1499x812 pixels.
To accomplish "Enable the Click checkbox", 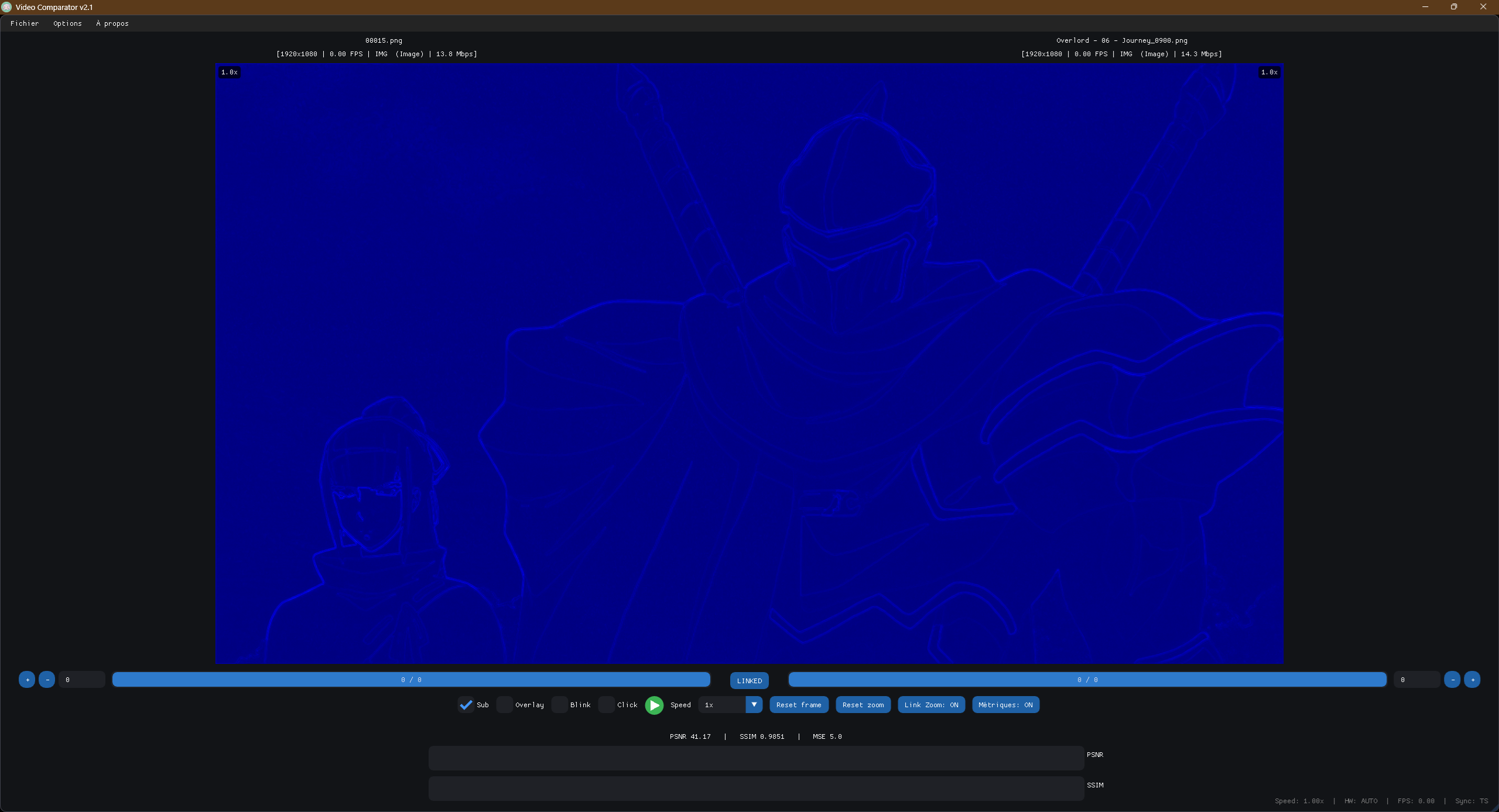I will coord(607,705).
